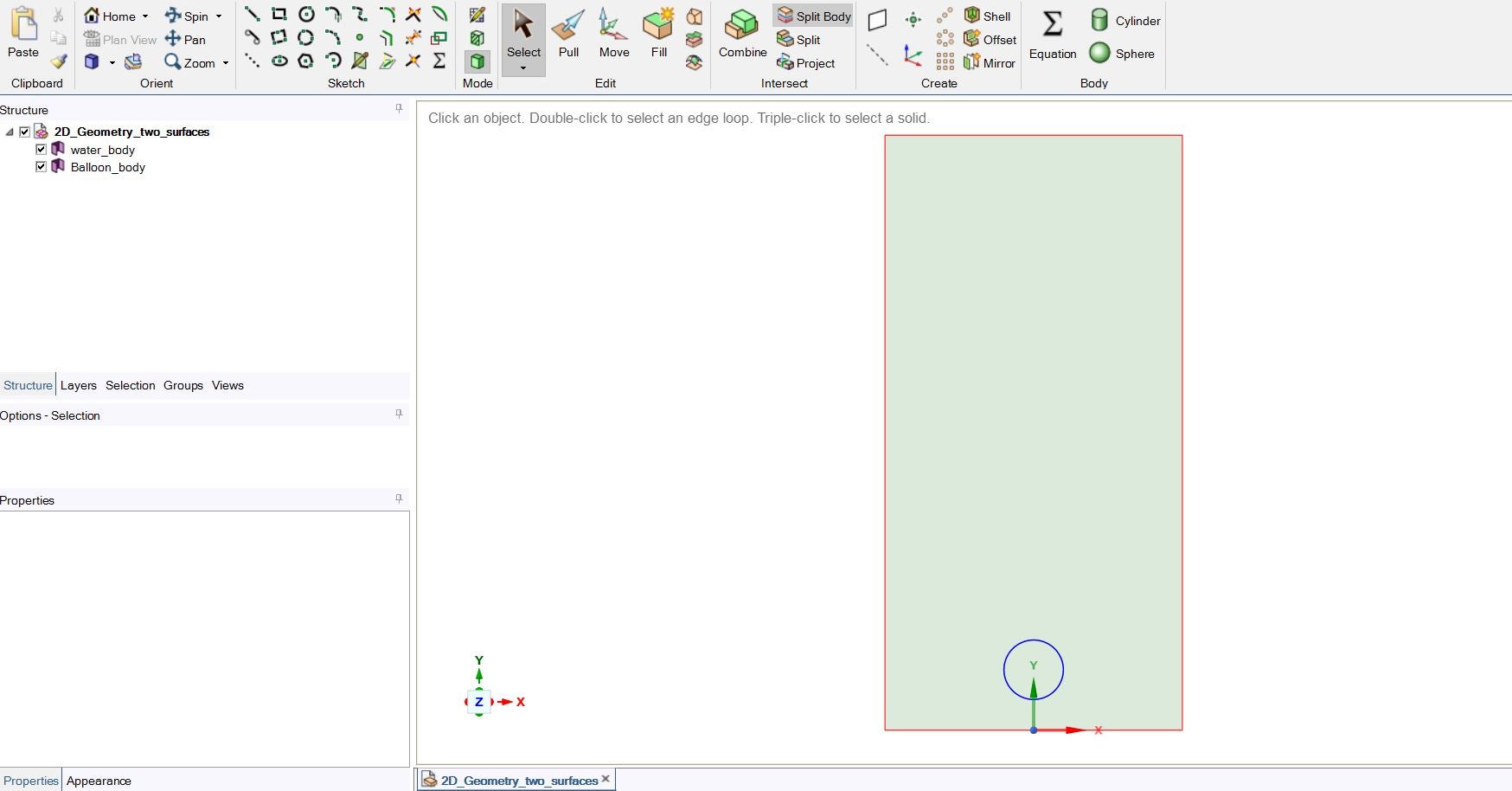This screenshot has height=791, width=1512.
Task: Open the Zoom dropdown arrow
Action: tap(226, 63)
